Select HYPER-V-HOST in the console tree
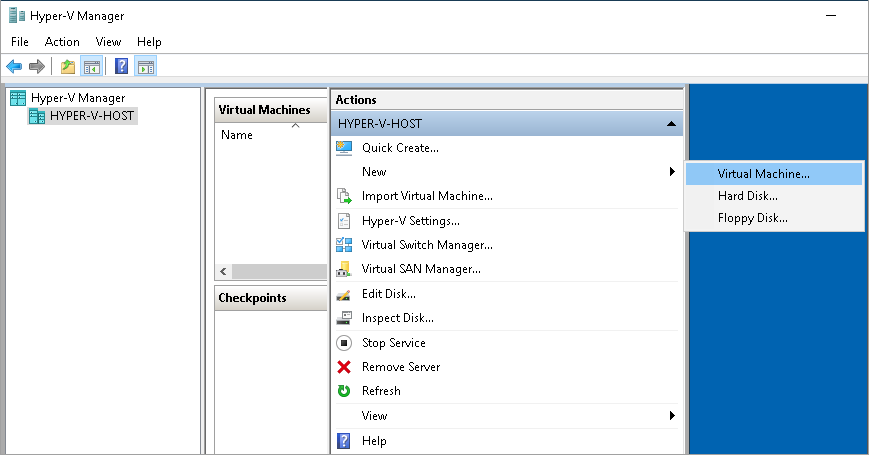 [92, 116]
